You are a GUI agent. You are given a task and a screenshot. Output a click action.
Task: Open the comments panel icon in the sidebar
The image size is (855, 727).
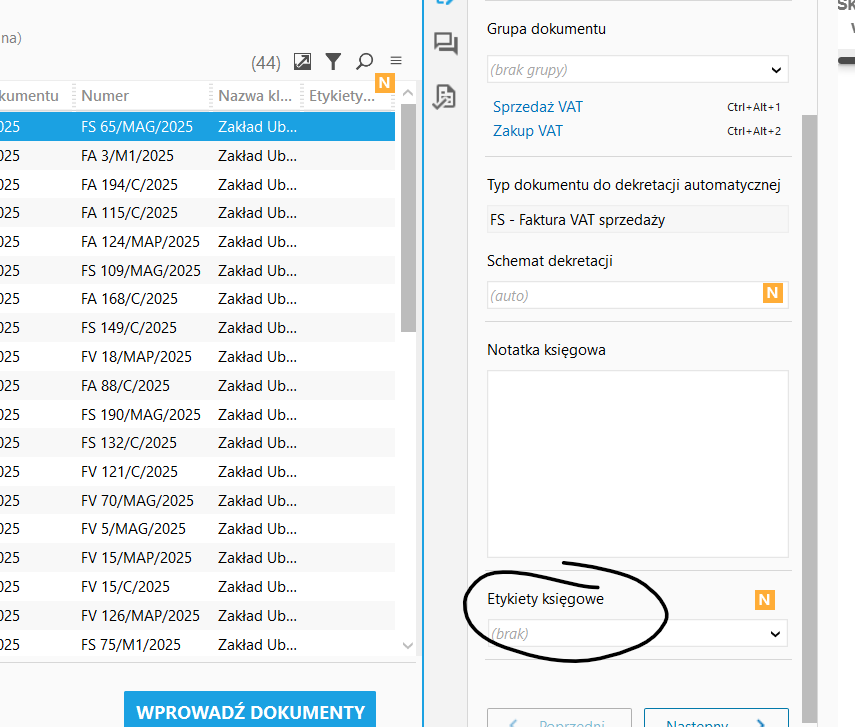point(445,44)
